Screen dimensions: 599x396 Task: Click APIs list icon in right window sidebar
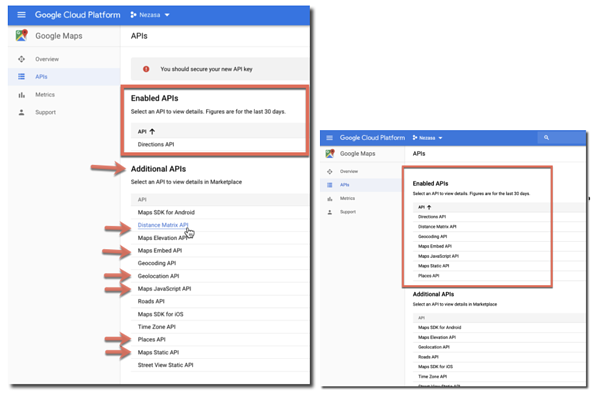click(330, 185)
